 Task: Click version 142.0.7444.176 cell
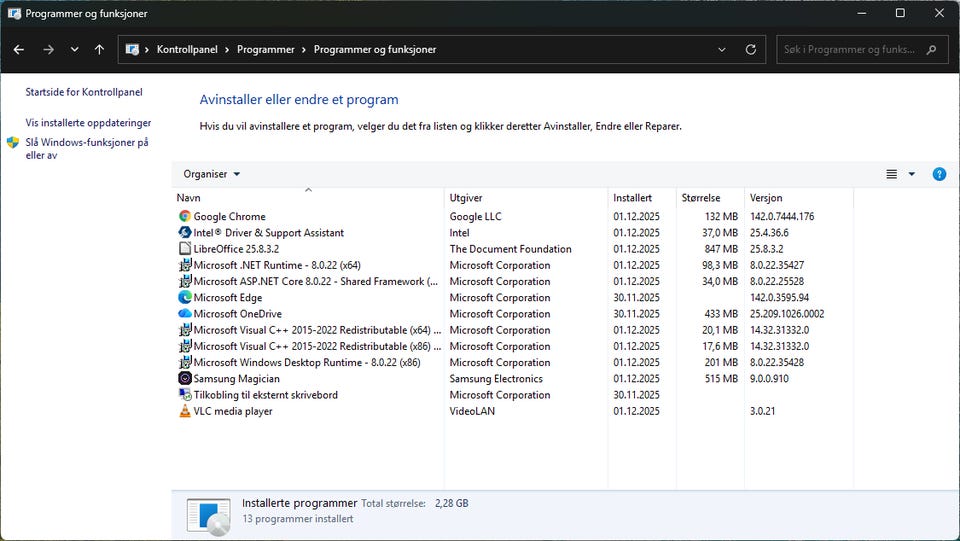[x=782, y=216]
